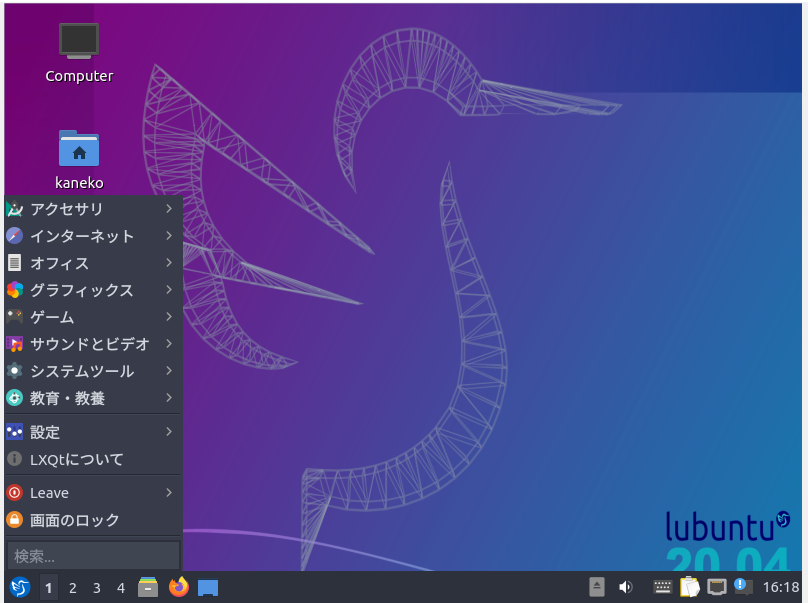This screenshot has height=603, width=808.
Task: Focus the 検索... menu search field
Action: (x=93, y=556)
